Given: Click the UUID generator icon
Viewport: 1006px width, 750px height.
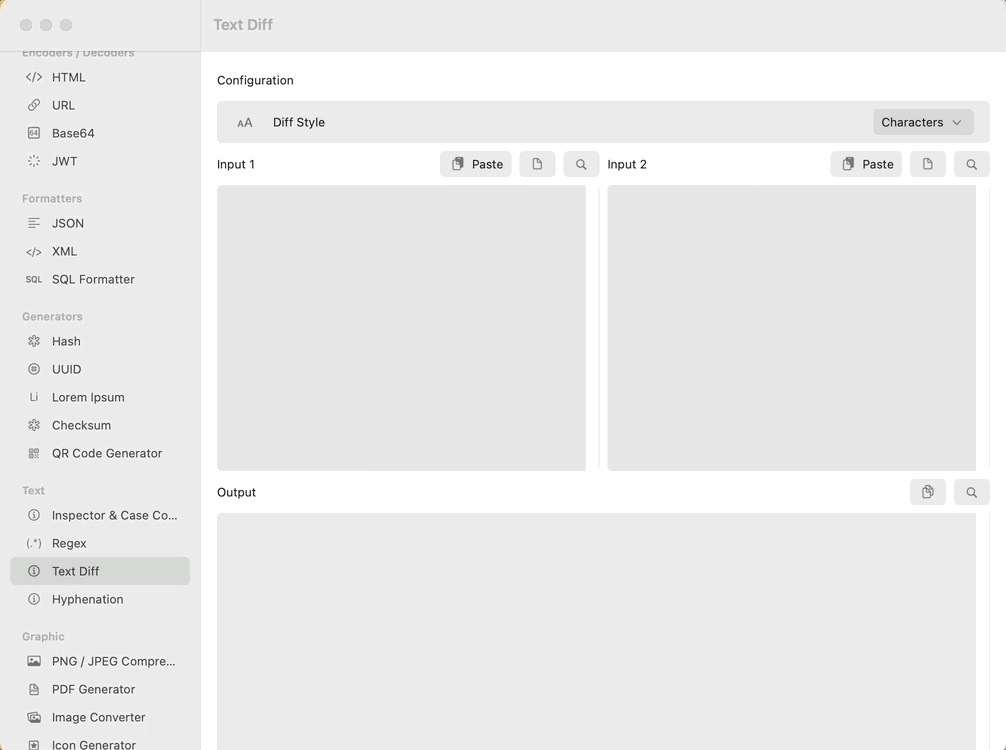Looking at the screenshot, I should 34,370.
